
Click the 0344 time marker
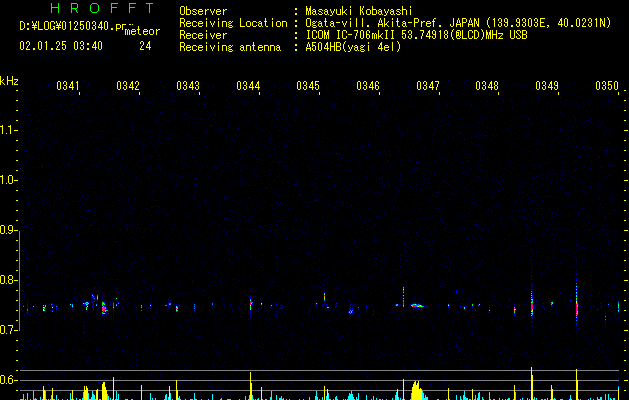coord(248,86)
